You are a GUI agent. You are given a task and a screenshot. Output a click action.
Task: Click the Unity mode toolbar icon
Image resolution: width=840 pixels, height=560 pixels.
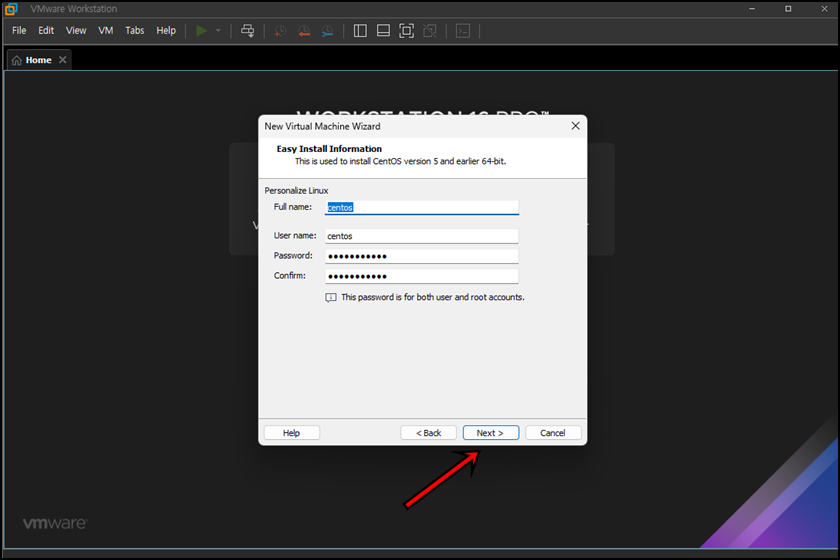[430, 31]
